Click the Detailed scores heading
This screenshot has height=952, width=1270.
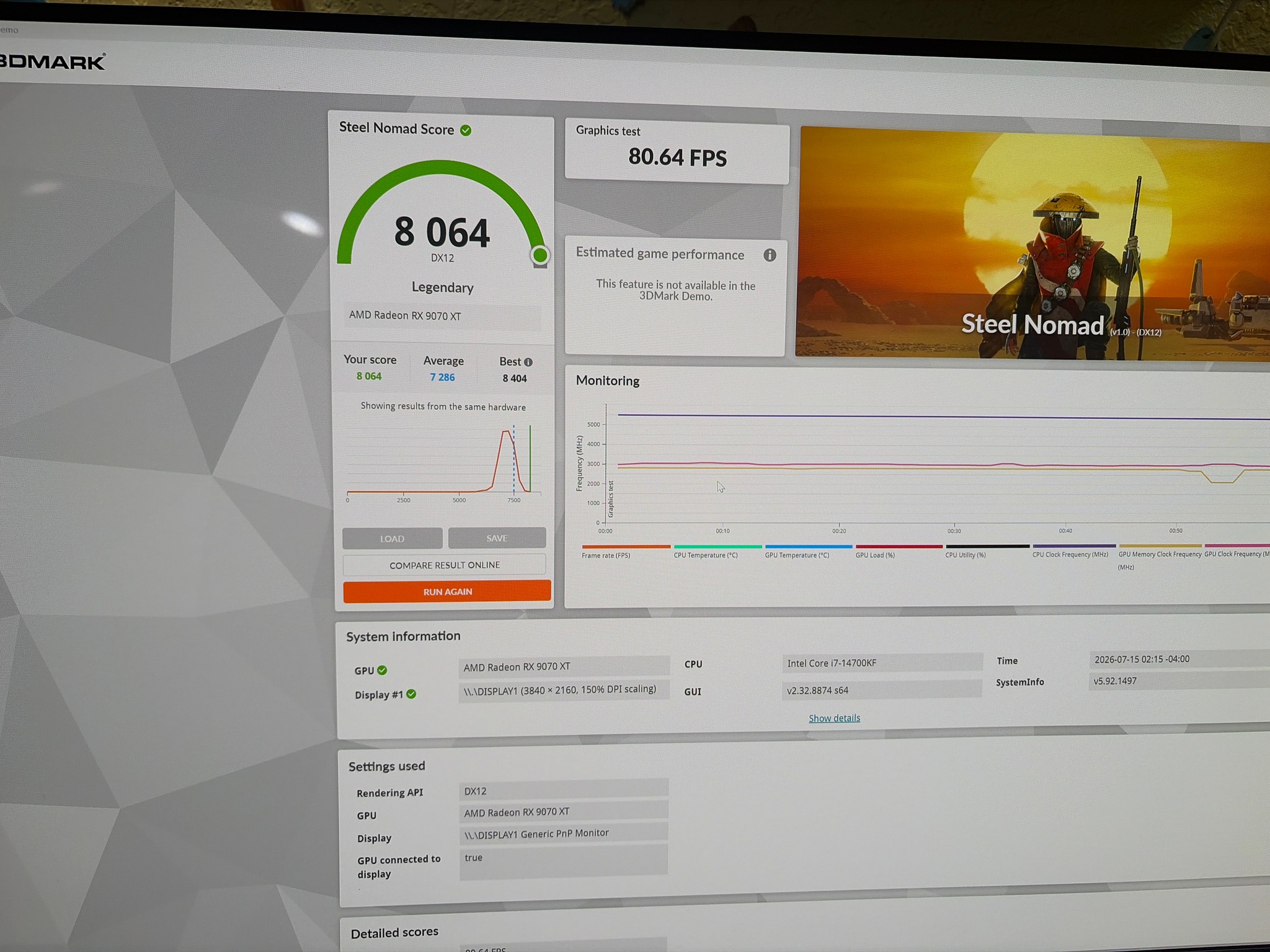394,933
